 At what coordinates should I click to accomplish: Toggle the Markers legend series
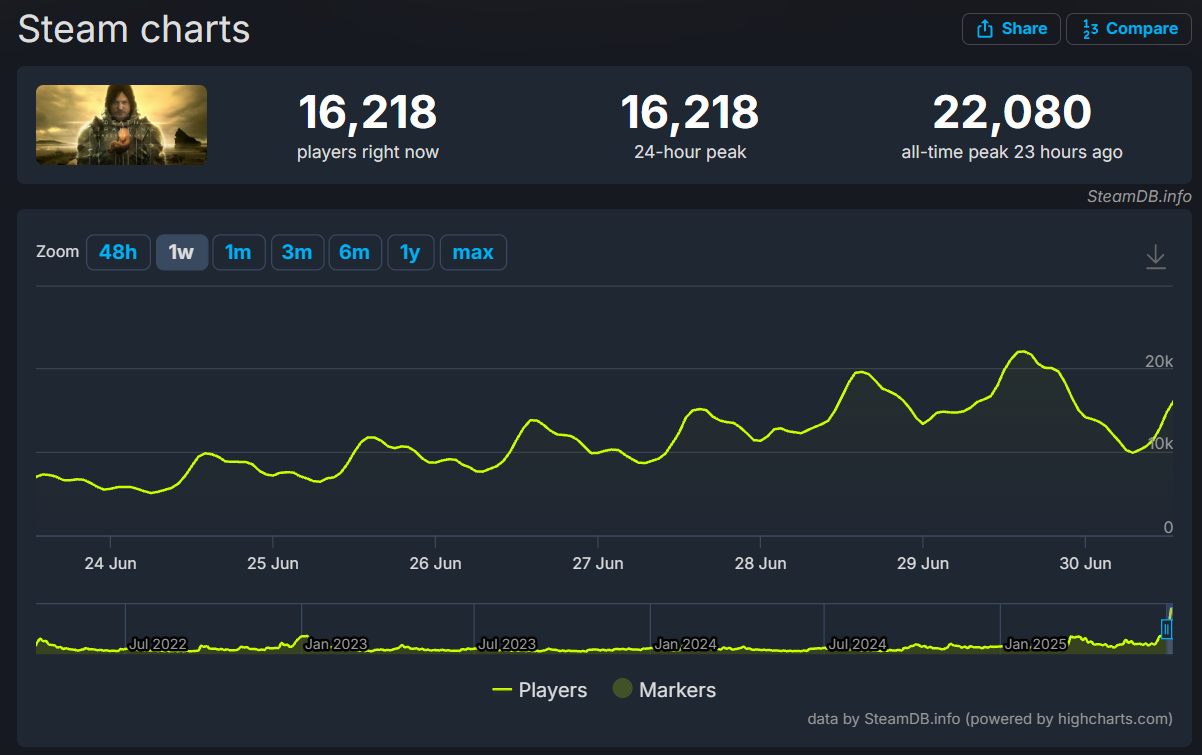click(664, 690)
